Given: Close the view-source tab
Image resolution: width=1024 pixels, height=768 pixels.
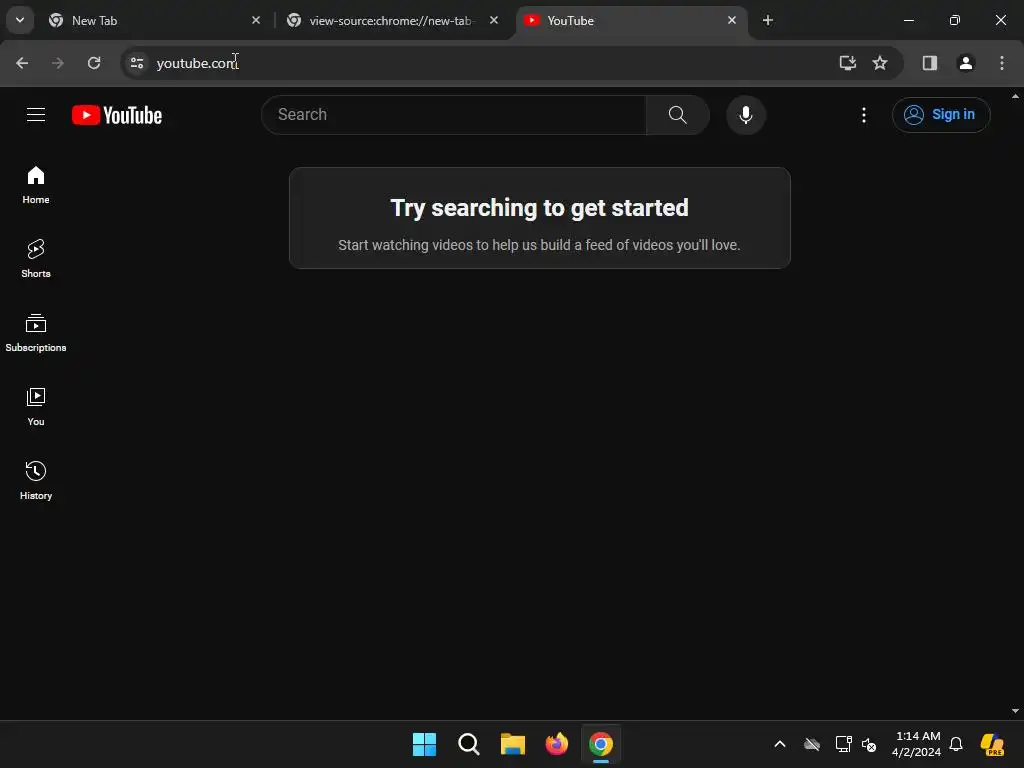Looking at the screenshot, I should click(x=494, y=20).
